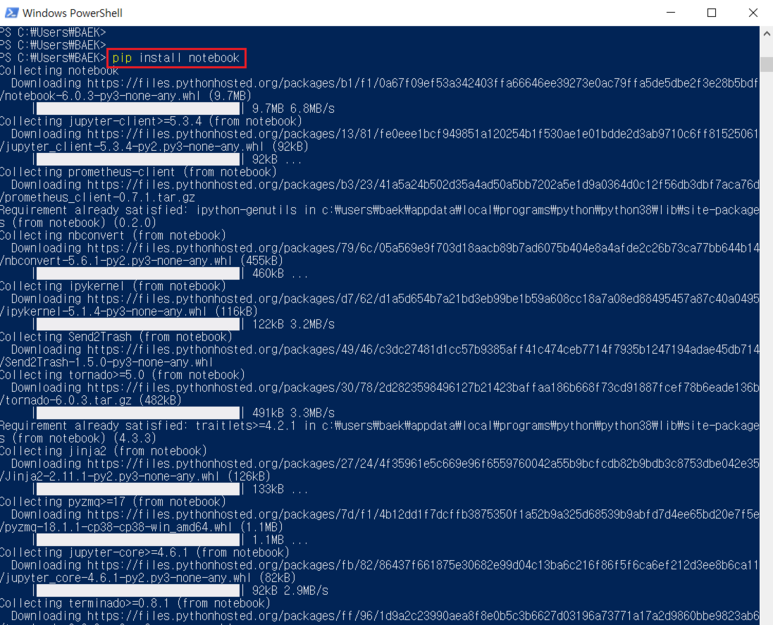
Task: Click the "Collecting nbconvert" line
Action: pos(113,235)
